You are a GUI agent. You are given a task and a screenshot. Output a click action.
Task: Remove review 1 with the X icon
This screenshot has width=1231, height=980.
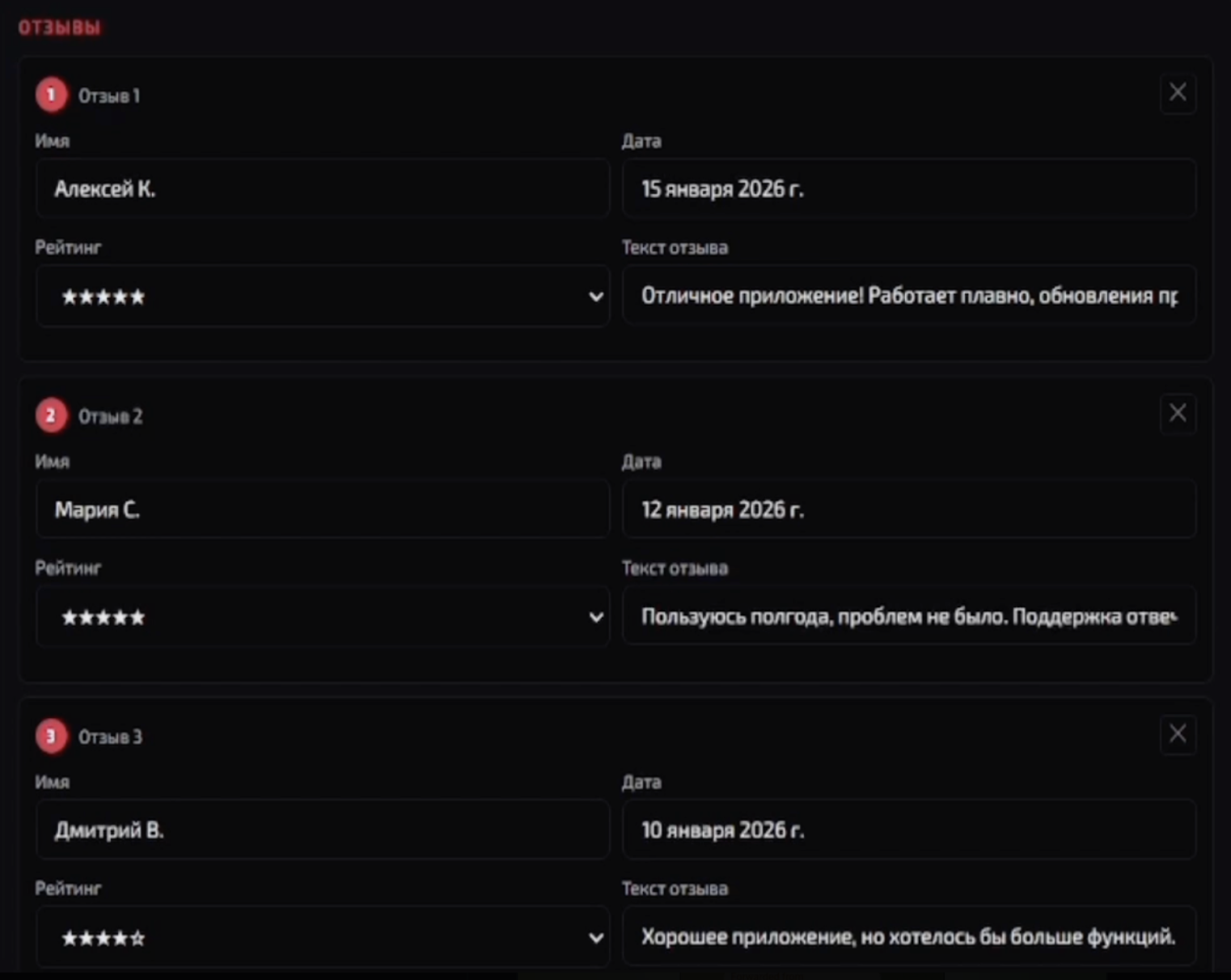pyautogui.click(x=1178, y=93)
